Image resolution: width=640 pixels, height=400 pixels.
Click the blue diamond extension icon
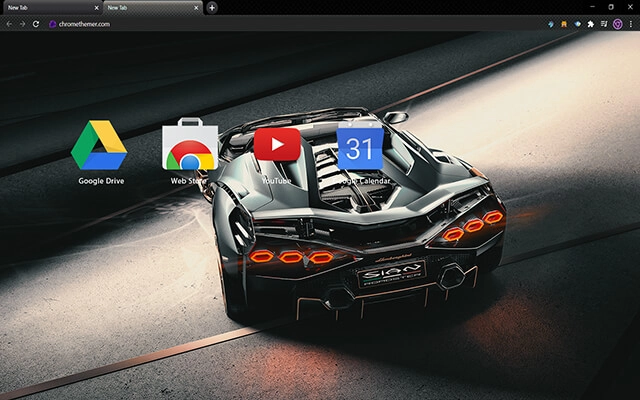point(577,24)
